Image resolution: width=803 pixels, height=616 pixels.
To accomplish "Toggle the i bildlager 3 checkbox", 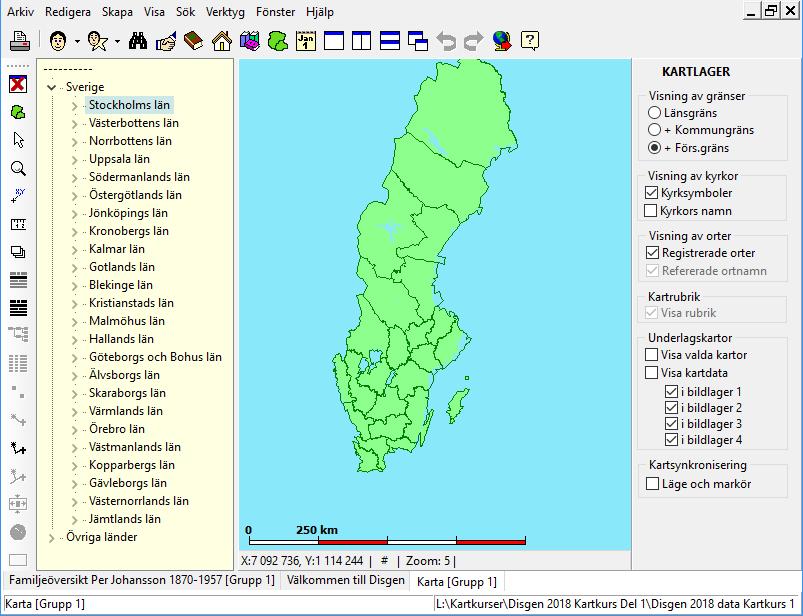I will pos(671,424).
